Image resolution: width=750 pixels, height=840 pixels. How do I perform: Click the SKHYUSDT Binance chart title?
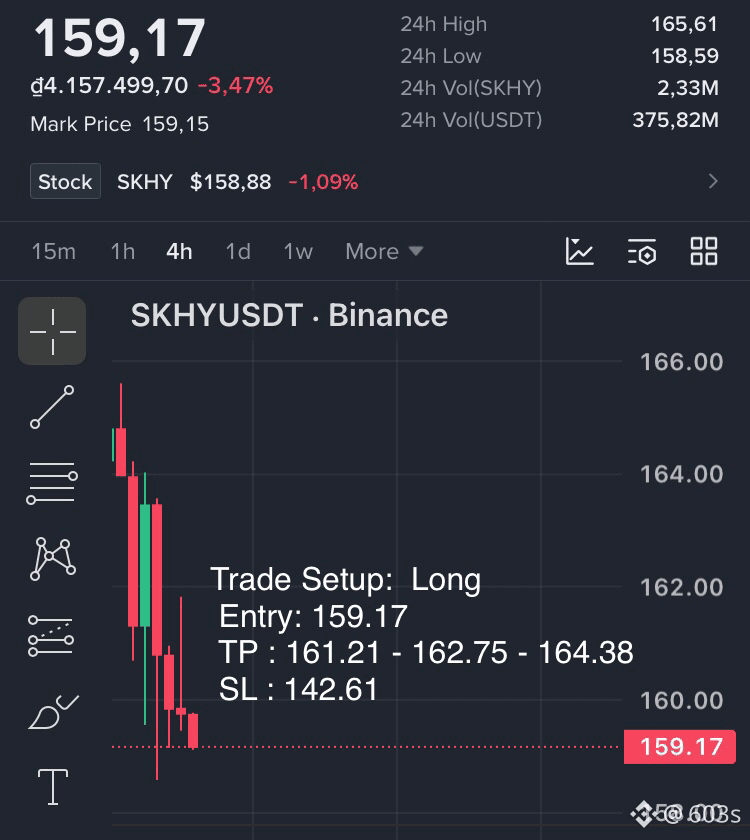coord(289,315)
